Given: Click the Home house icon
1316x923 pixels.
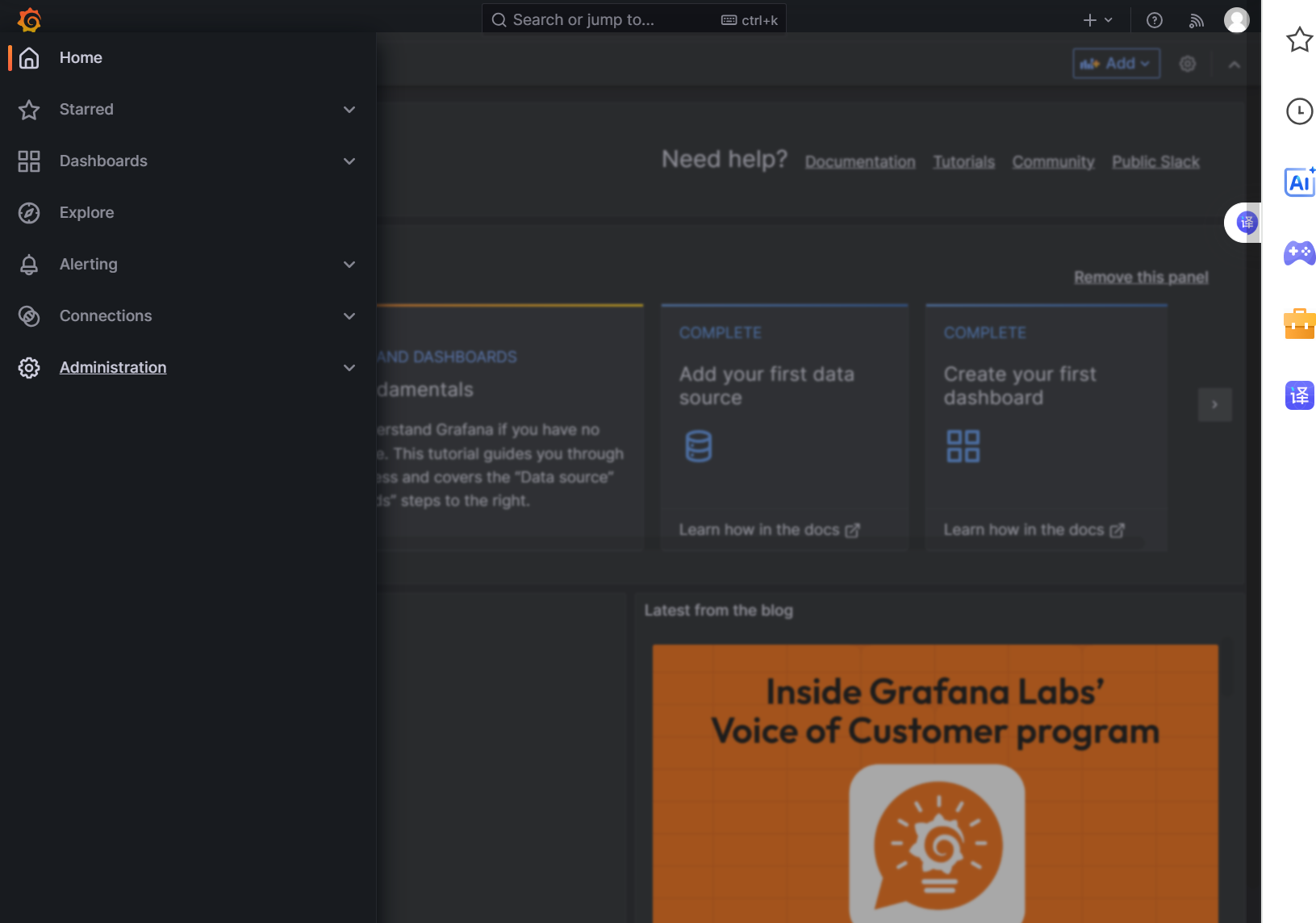Looking at the screenshot, I should click(29, 58).
